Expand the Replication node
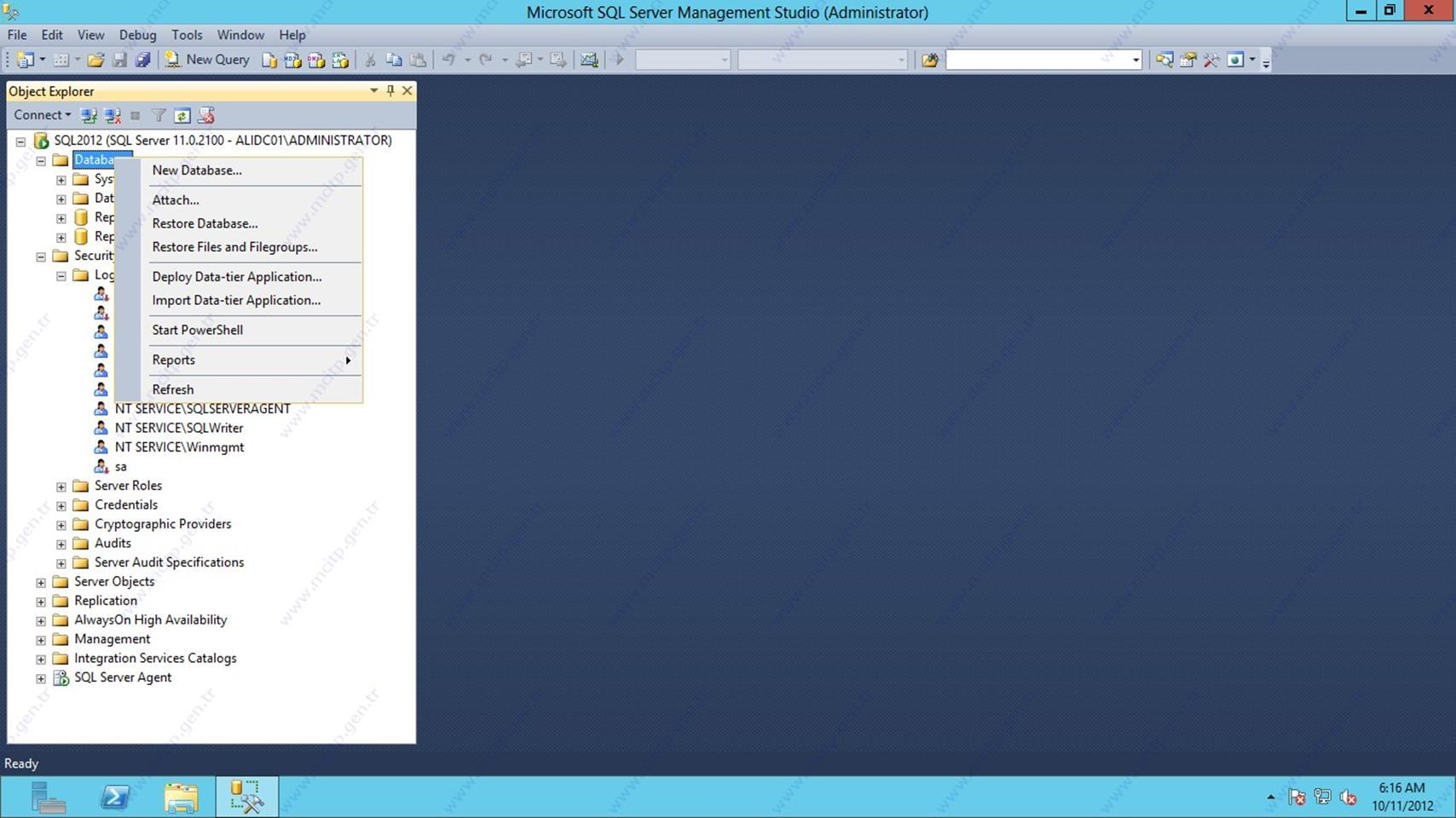The image size is (1456, 818). 40,602
